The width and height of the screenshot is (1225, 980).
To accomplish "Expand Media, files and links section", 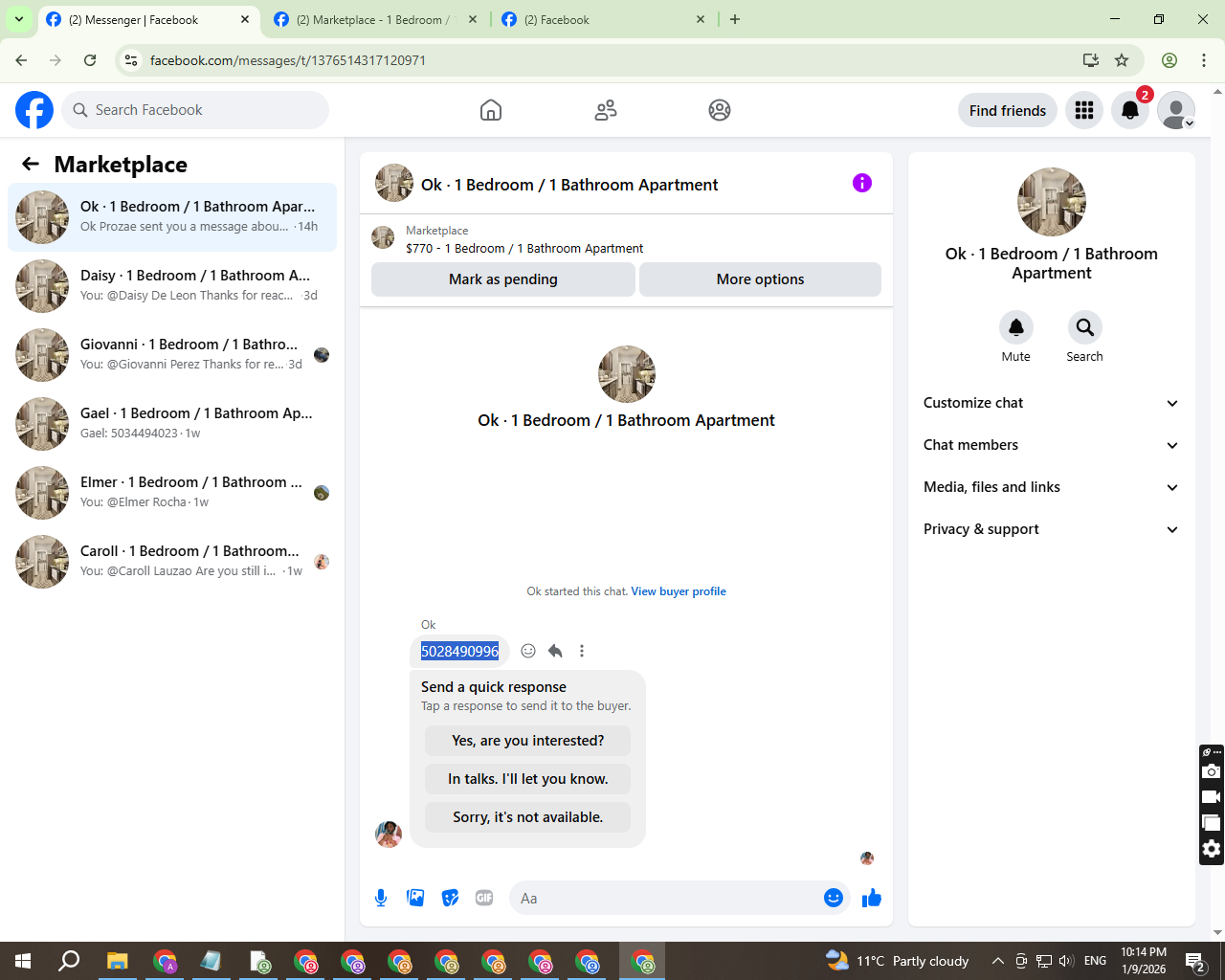I will point(1051,487).
